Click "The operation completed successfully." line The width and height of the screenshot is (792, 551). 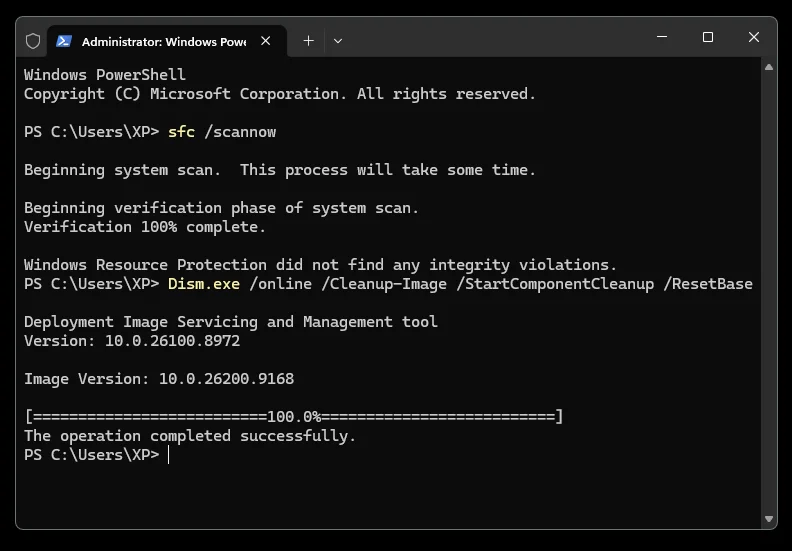coord(190,436)
